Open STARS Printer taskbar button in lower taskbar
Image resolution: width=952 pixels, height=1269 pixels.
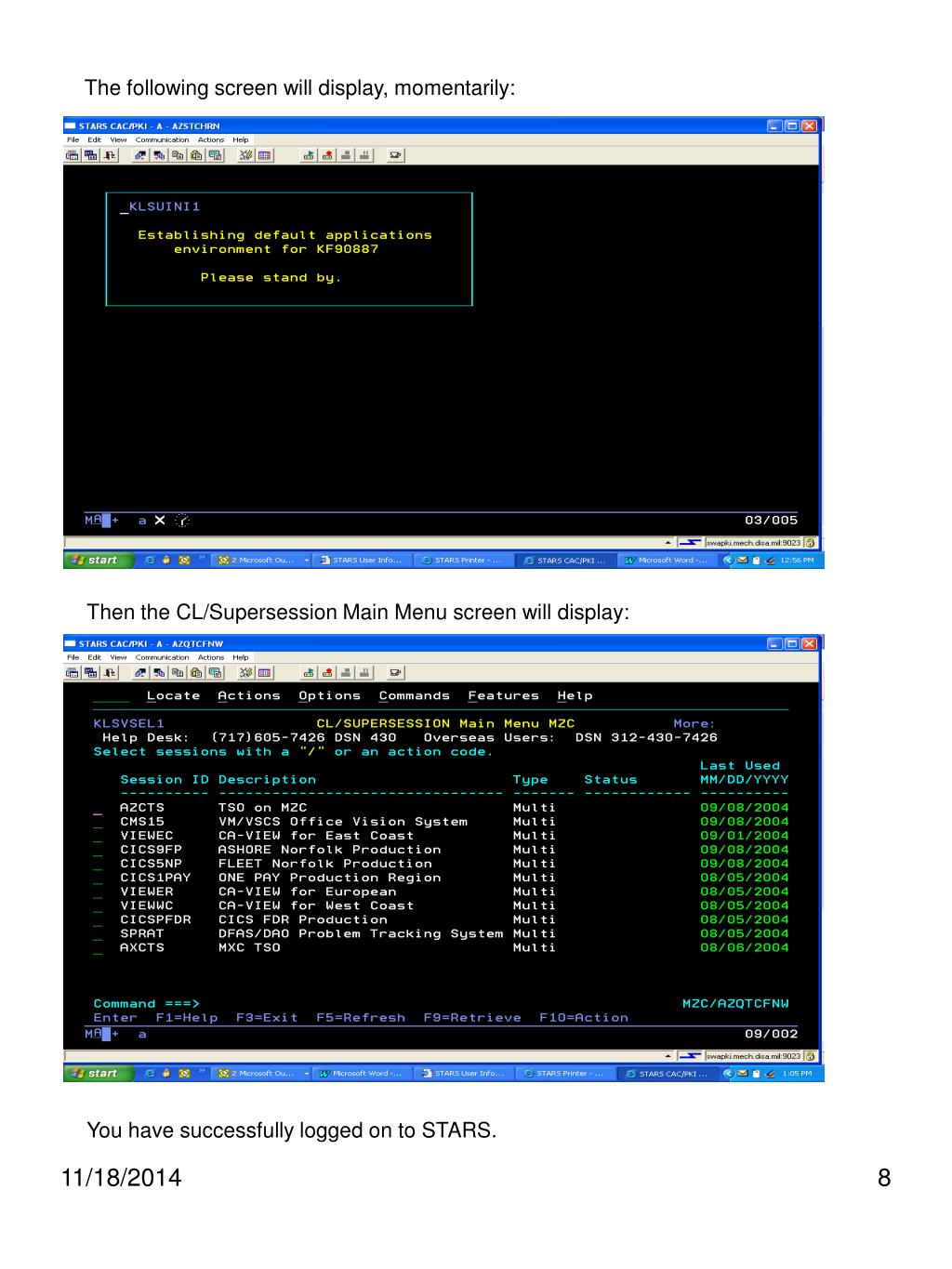click(x=562, y=1073)
